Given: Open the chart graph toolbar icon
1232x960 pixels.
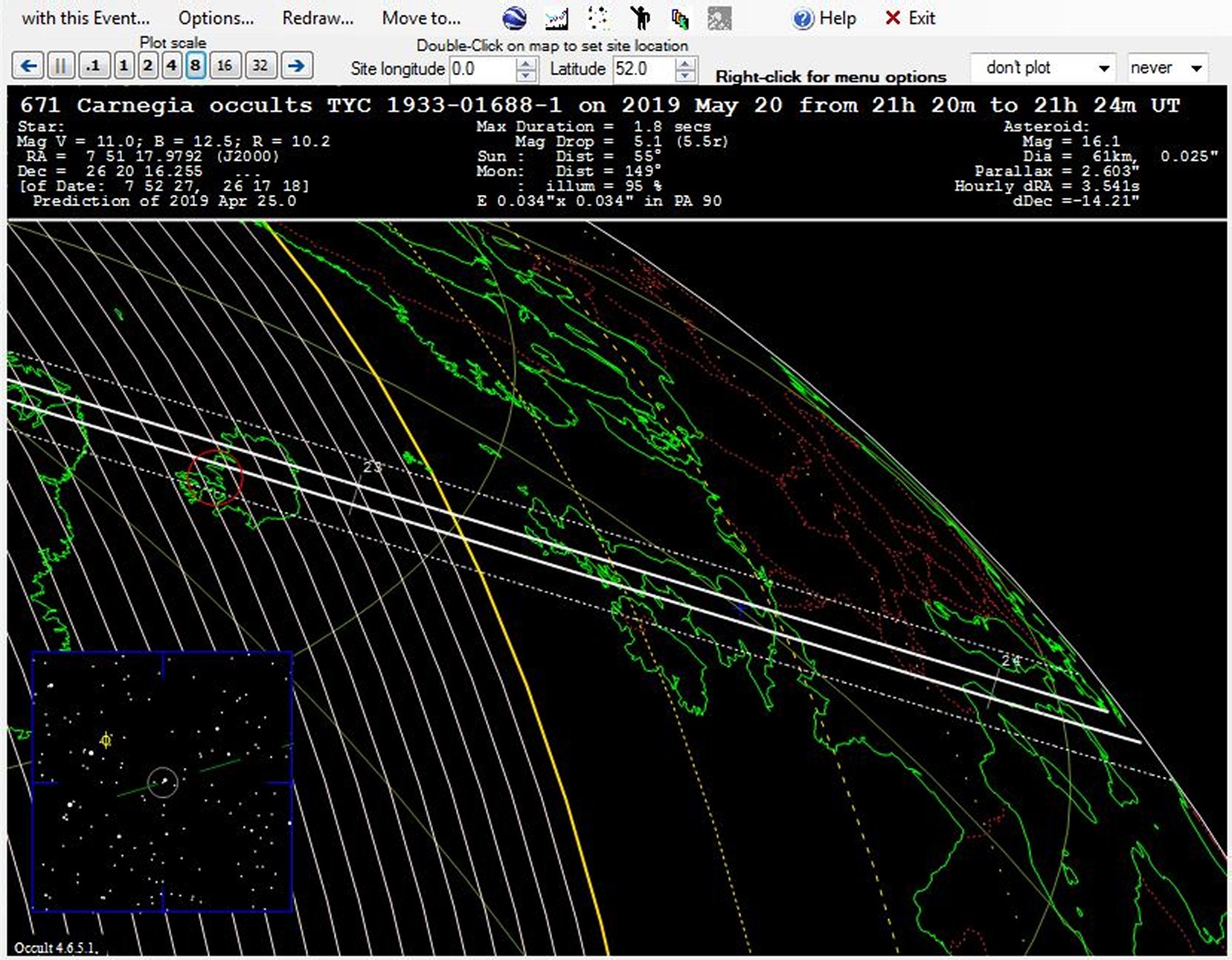Looking at the screenshot, I should 556,18.
